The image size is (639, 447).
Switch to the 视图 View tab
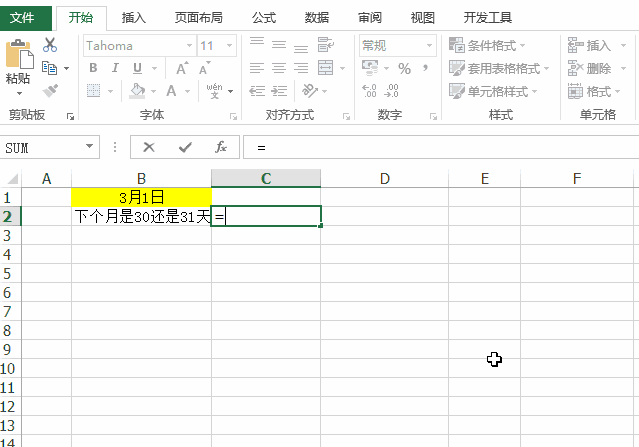click(x=423, y=18)
